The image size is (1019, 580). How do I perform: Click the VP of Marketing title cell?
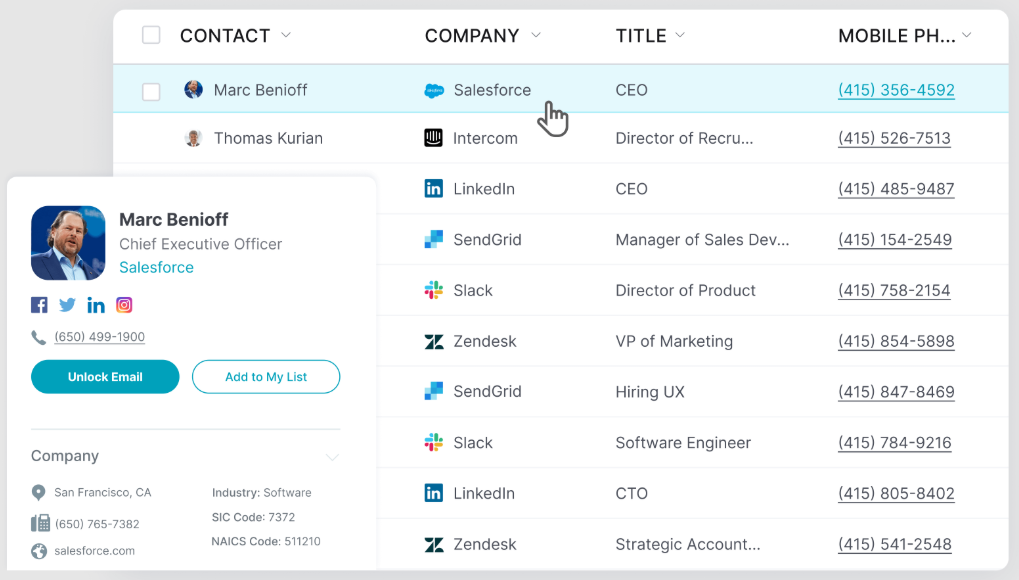674,341
